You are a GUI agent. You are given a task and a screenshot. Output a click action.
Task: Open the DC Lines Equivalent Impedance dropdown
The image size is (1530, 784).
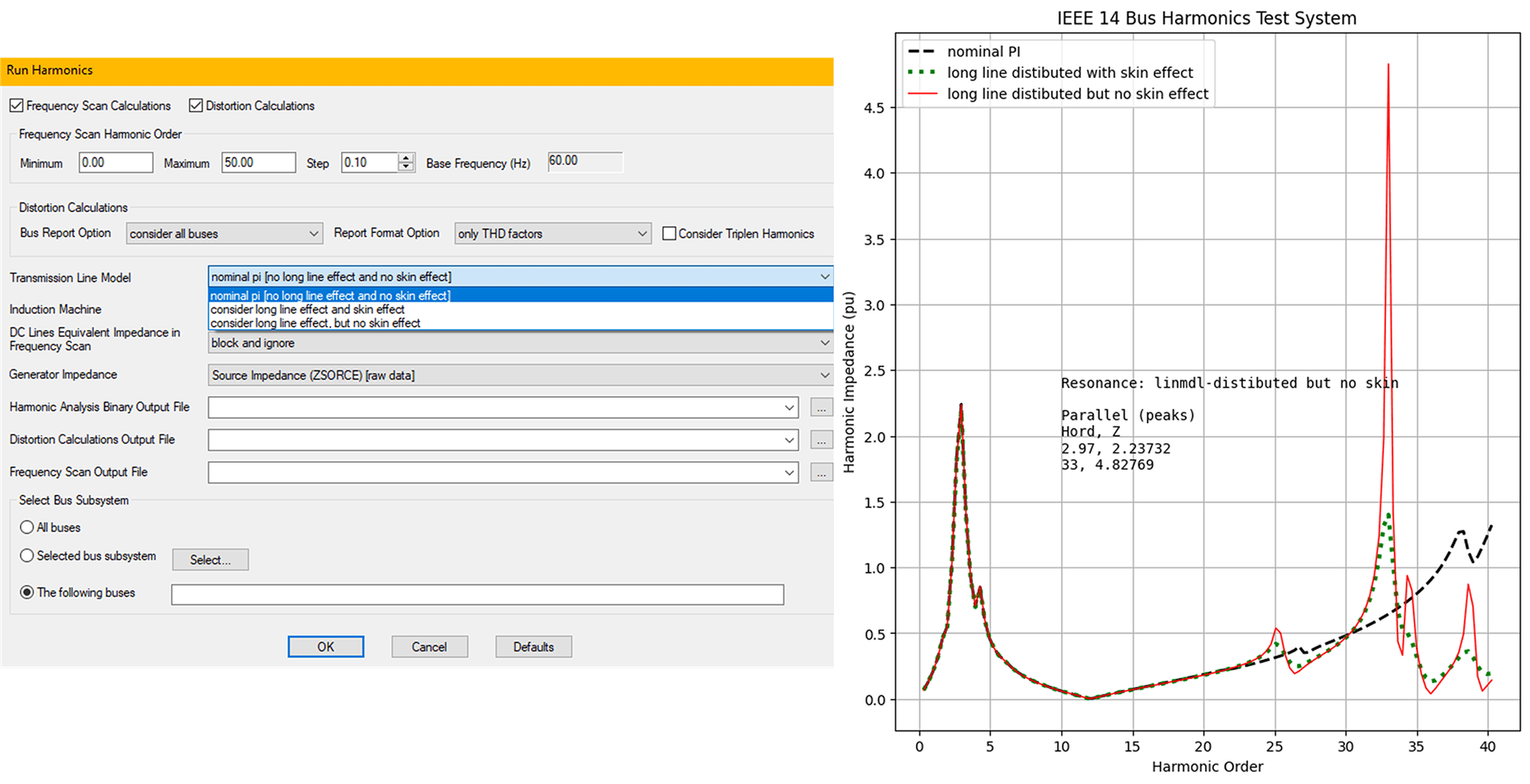[520, 343]
